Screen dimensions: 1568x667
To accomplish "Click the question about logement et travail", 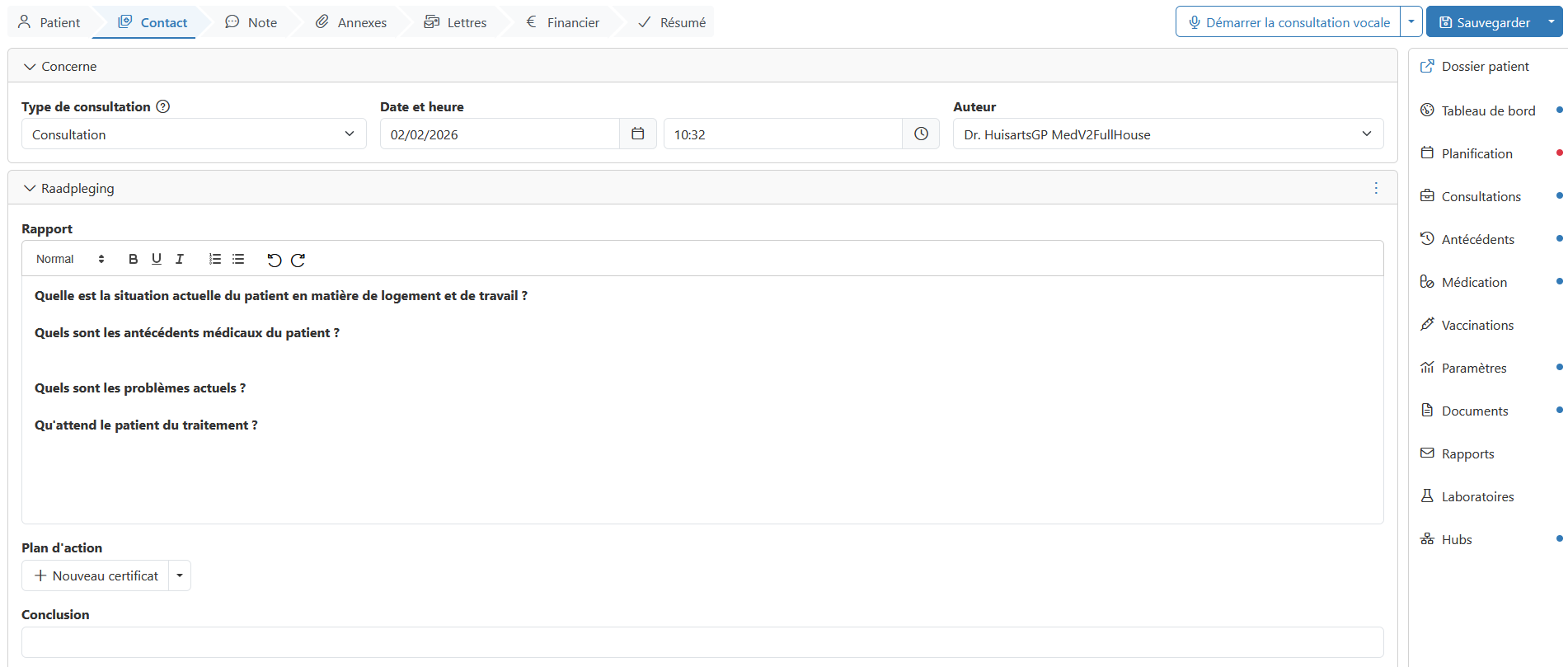I will [281, 295].
